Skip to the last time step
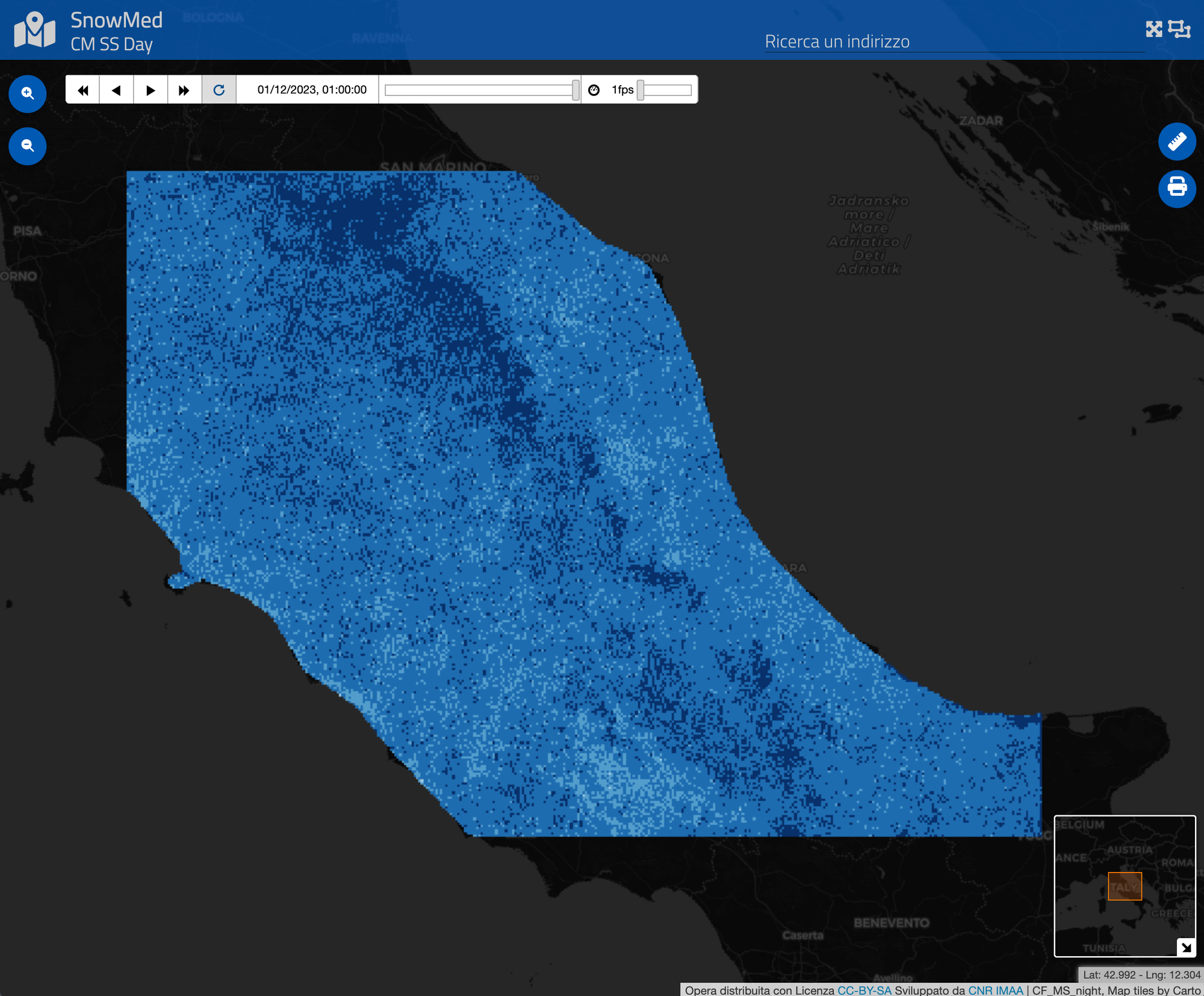 click(x=184, y=90)
